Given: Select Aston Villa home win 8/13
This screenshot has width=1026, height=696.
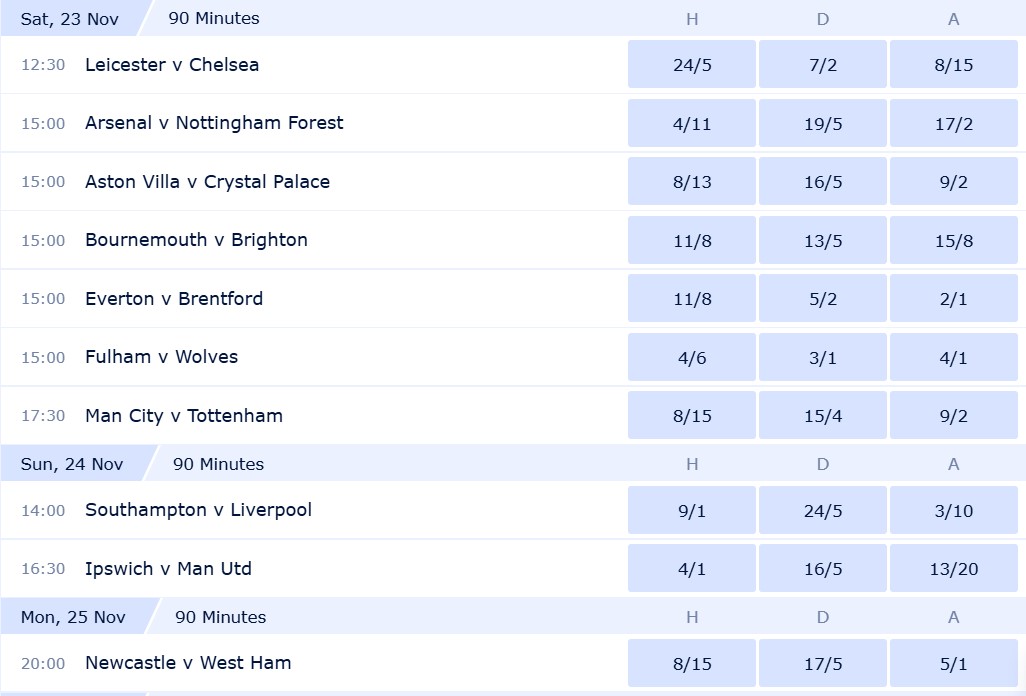Looking at the screenshot, I should 692,181.
